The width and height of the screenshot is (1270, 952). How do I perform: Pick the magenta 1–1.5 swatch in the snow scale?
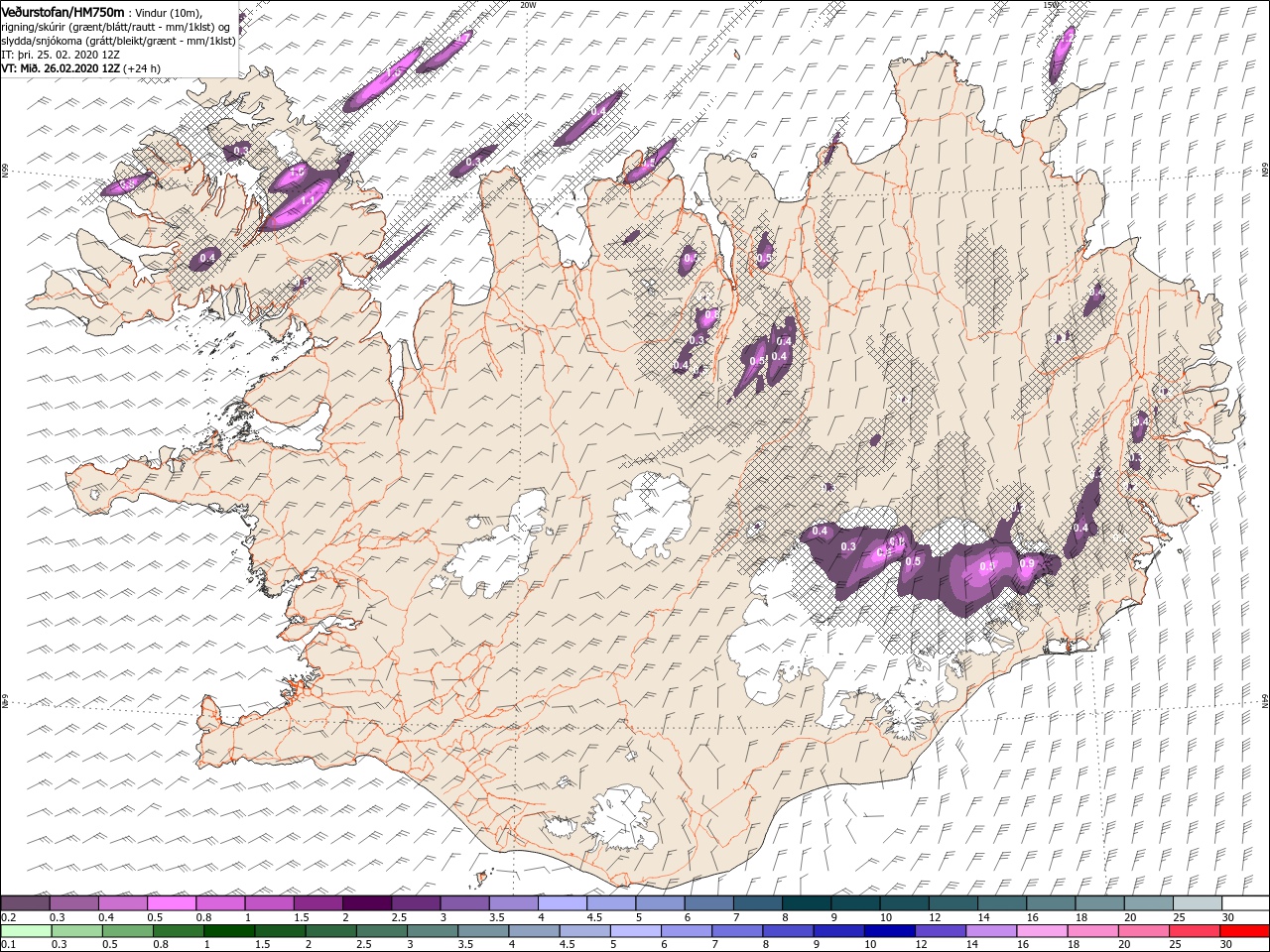pos(270,903)
